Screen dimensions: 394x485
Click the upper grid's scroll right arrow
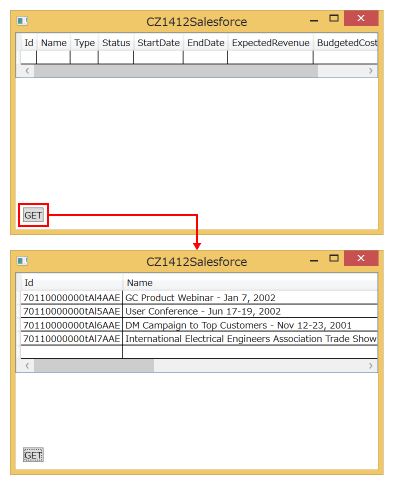coord(371,71)
